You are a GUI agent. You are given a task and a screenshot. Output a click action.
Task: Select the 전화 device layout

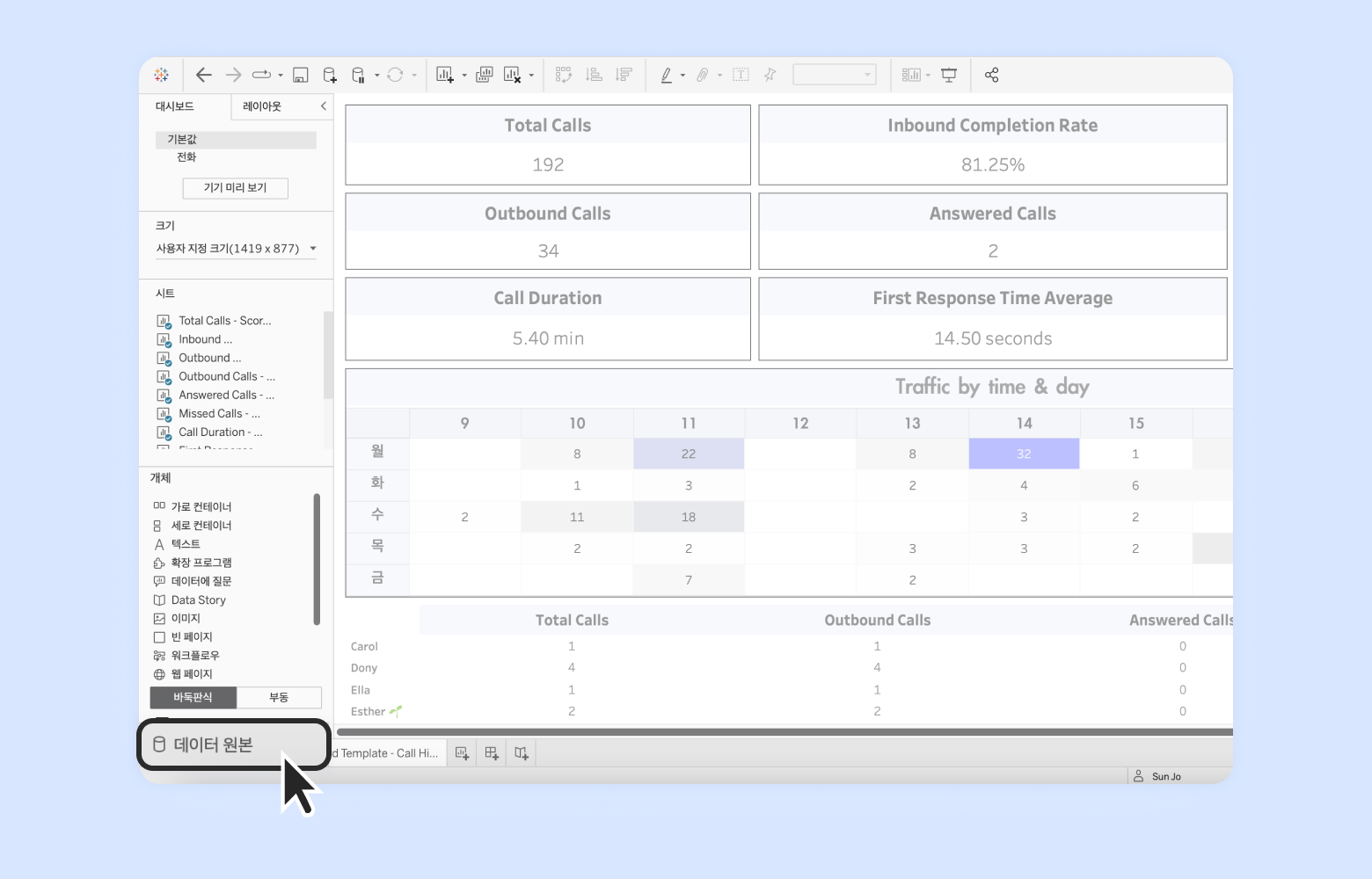[186, 157]
